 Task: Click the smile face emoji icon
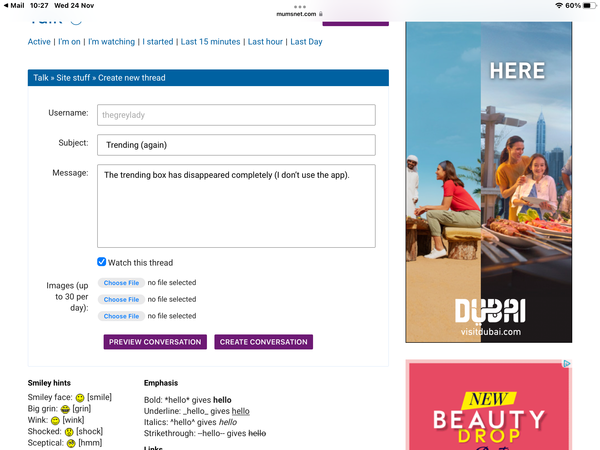pyautogui.click(x=80, y=398)
